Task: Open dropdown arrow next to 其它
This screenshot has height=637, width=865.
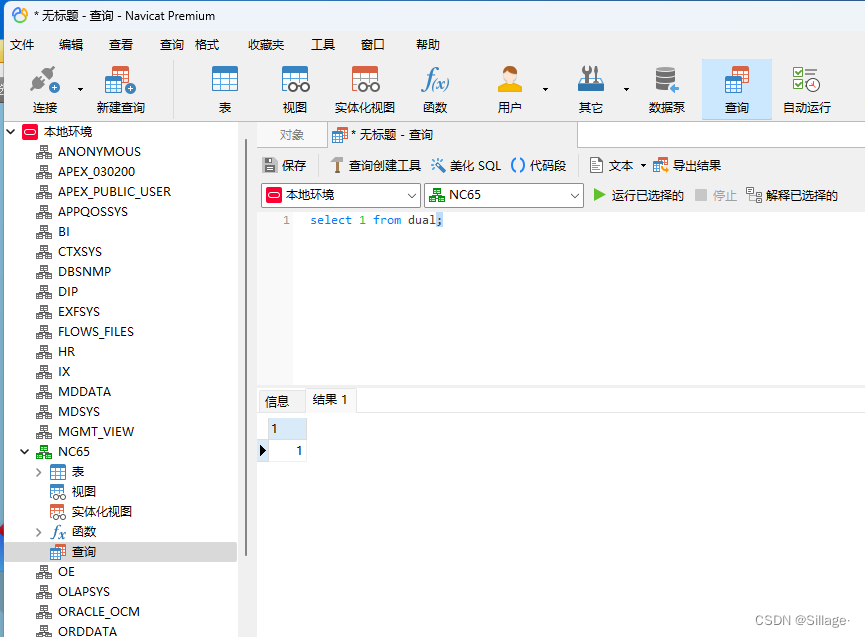Action: click(x=626, y=89)
